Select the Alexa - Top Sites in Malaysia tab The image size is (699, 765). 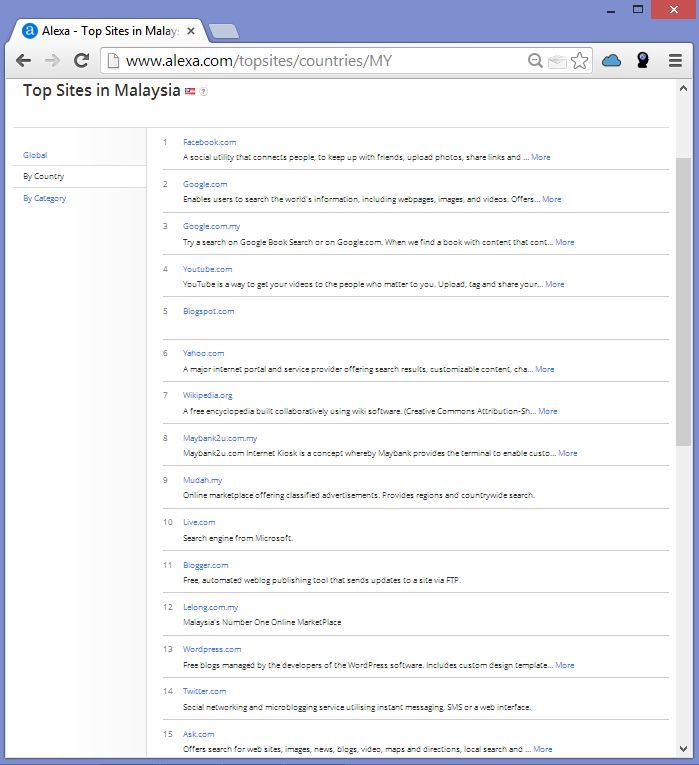[x=110, y=31]
